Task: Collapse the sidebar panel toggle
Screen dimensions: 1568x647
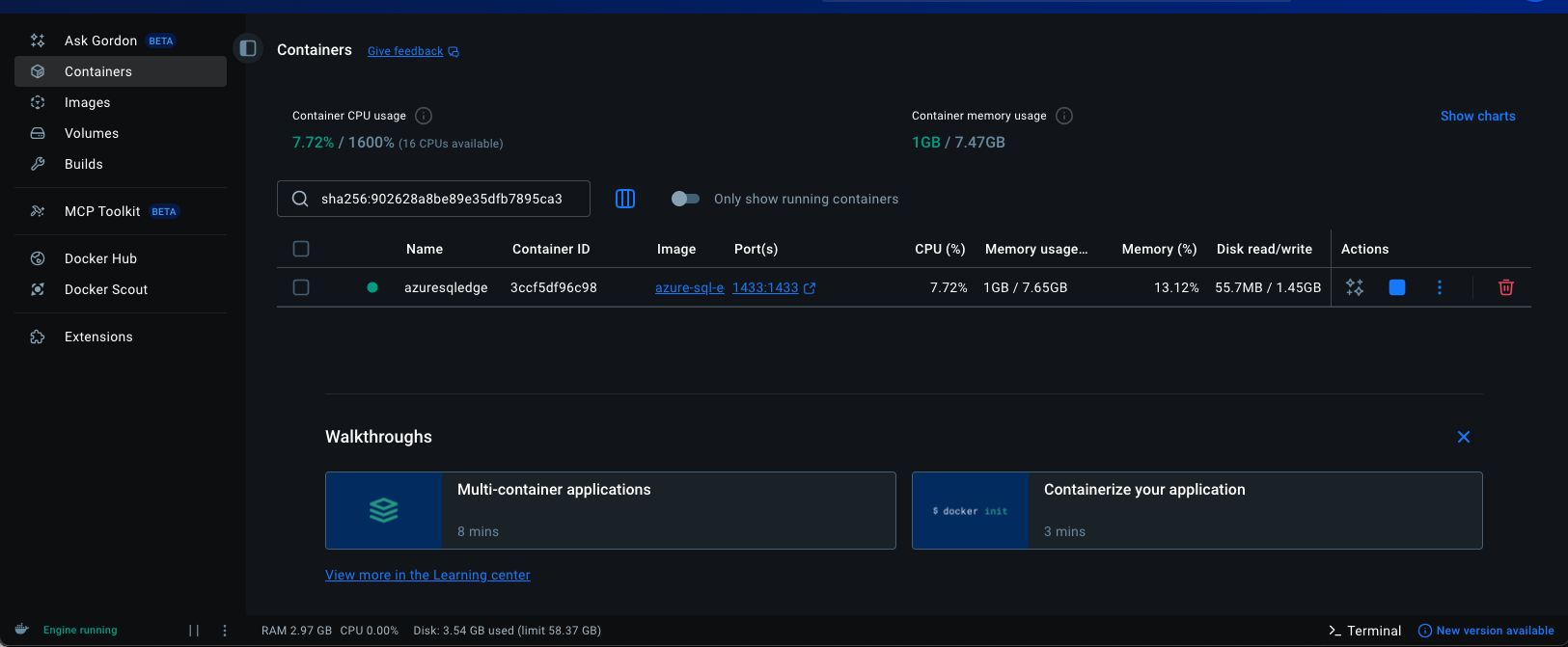Action: tap(248, 48)
